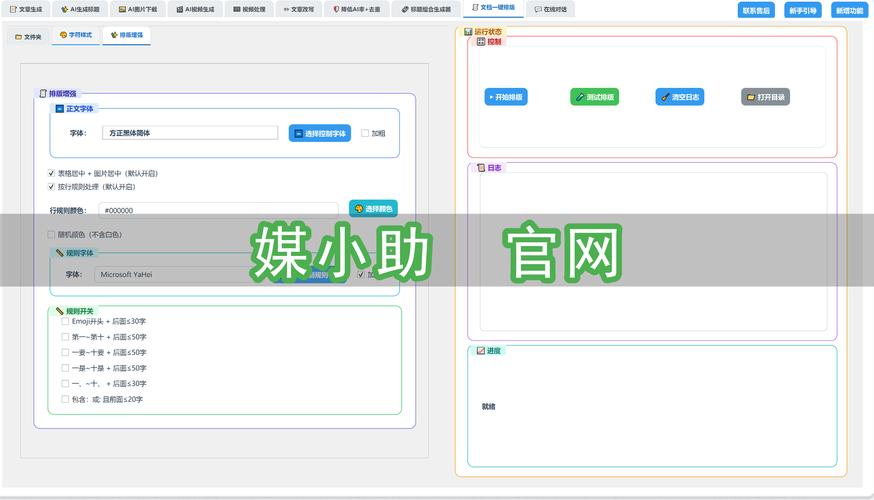Go to the AI视频生成 top tab

tap(195, 9)
